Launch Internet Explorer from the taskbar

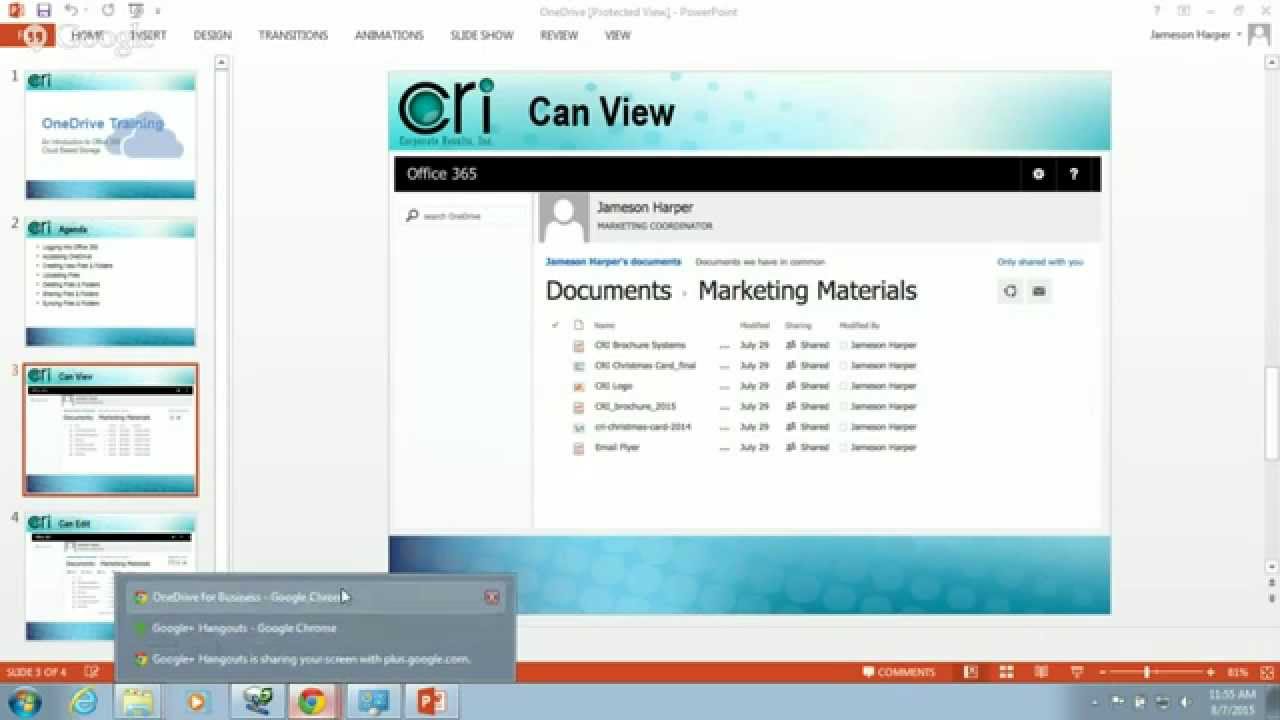pos(84,701)
